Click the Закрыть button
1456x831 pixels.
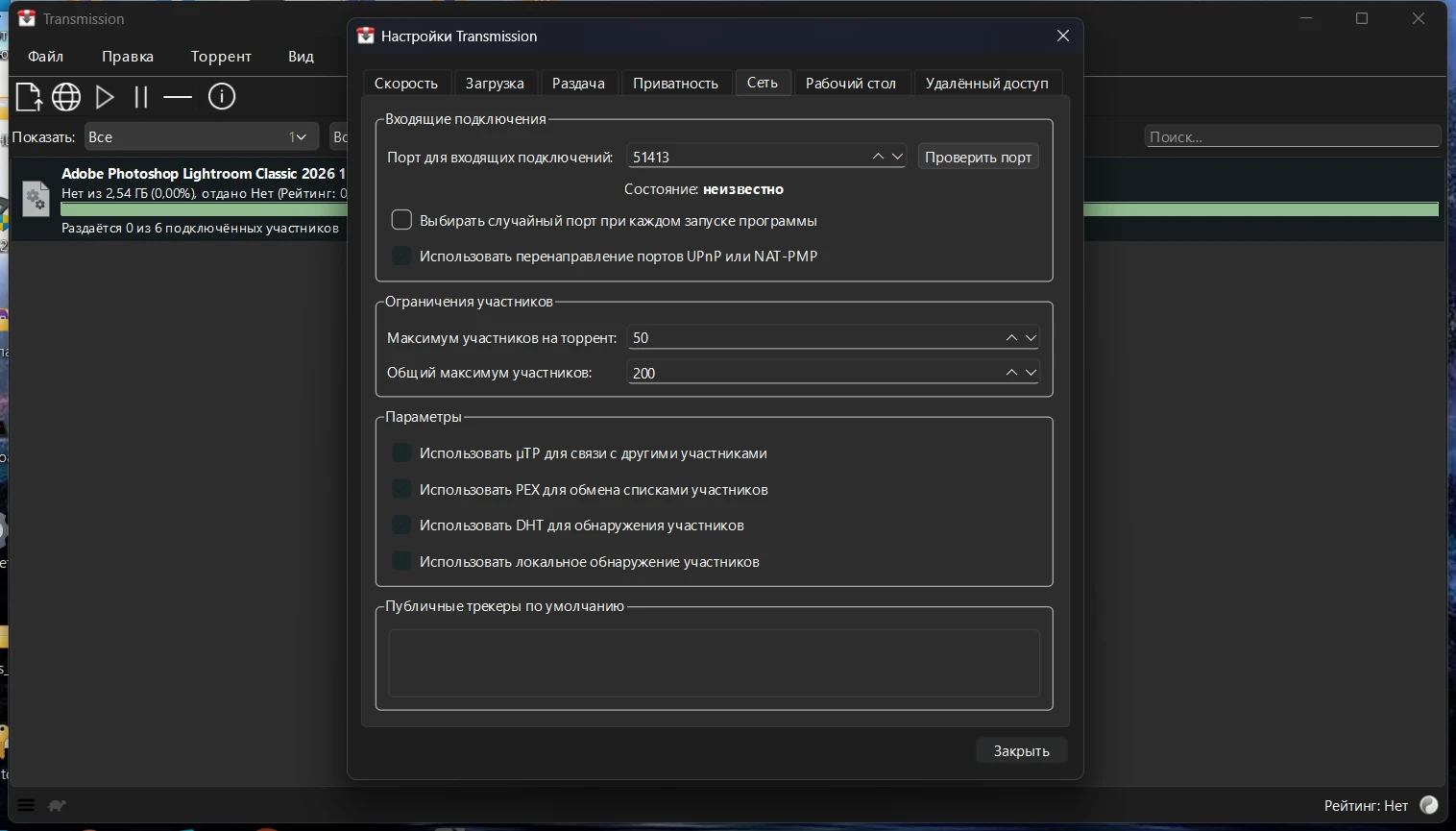point(1021,751)
